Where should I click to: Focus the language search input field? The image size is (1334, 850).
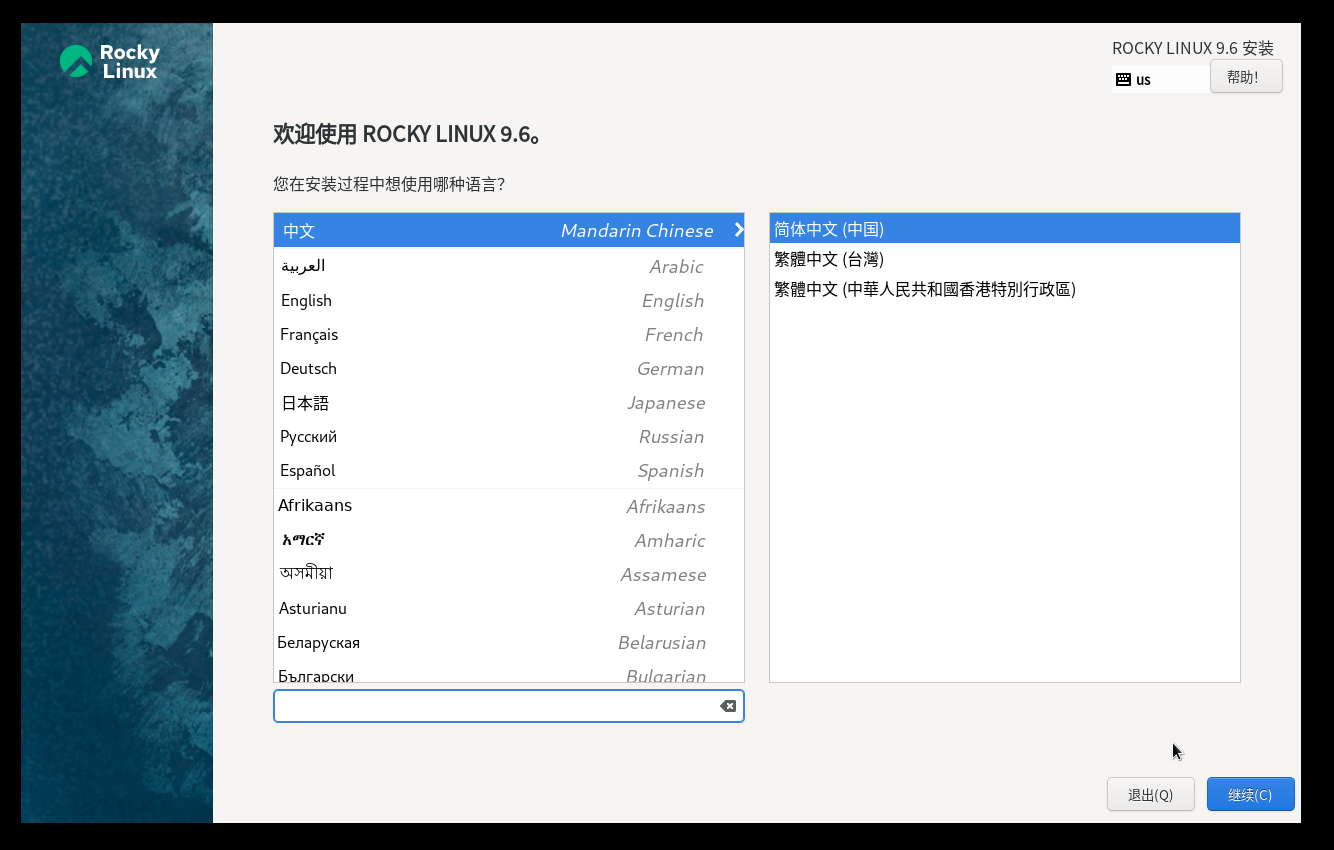[x=509, y=706]
